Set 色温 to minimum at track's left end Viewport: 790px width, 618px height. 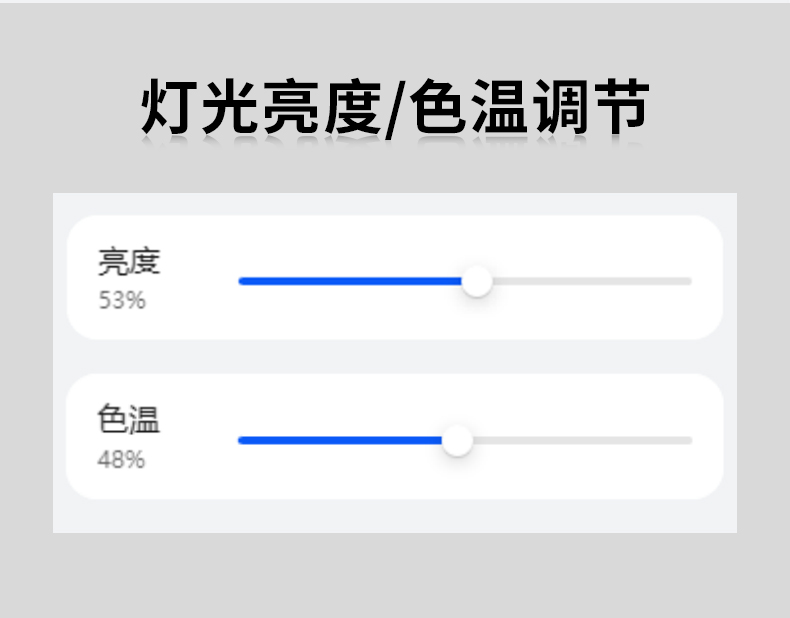point(241,440)
